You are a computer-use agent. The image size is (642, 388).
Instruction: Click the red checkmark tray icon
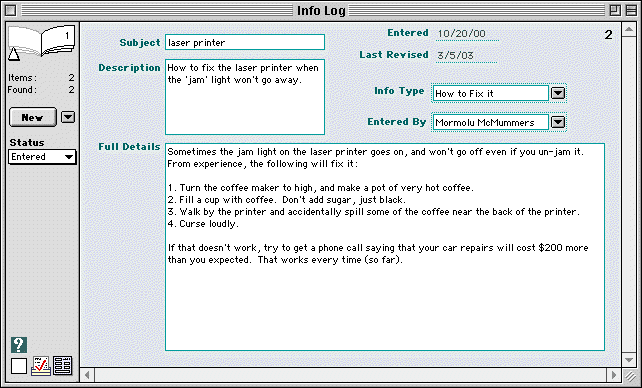click(41, 365)
